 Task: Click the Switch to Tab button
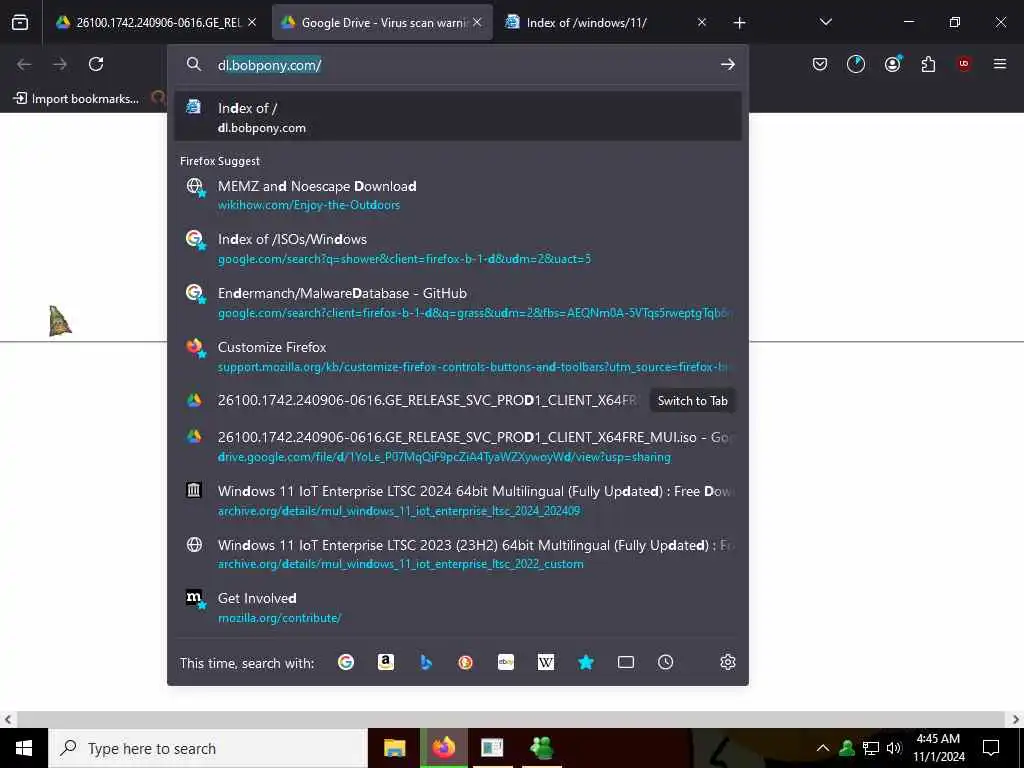pyautogui.click(x=692, y=401)
